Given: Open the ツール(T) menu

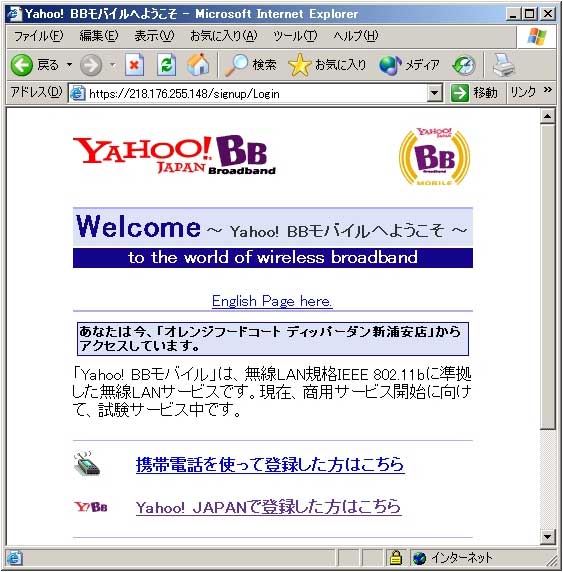Looking at the screenshot, I should 295,36.
